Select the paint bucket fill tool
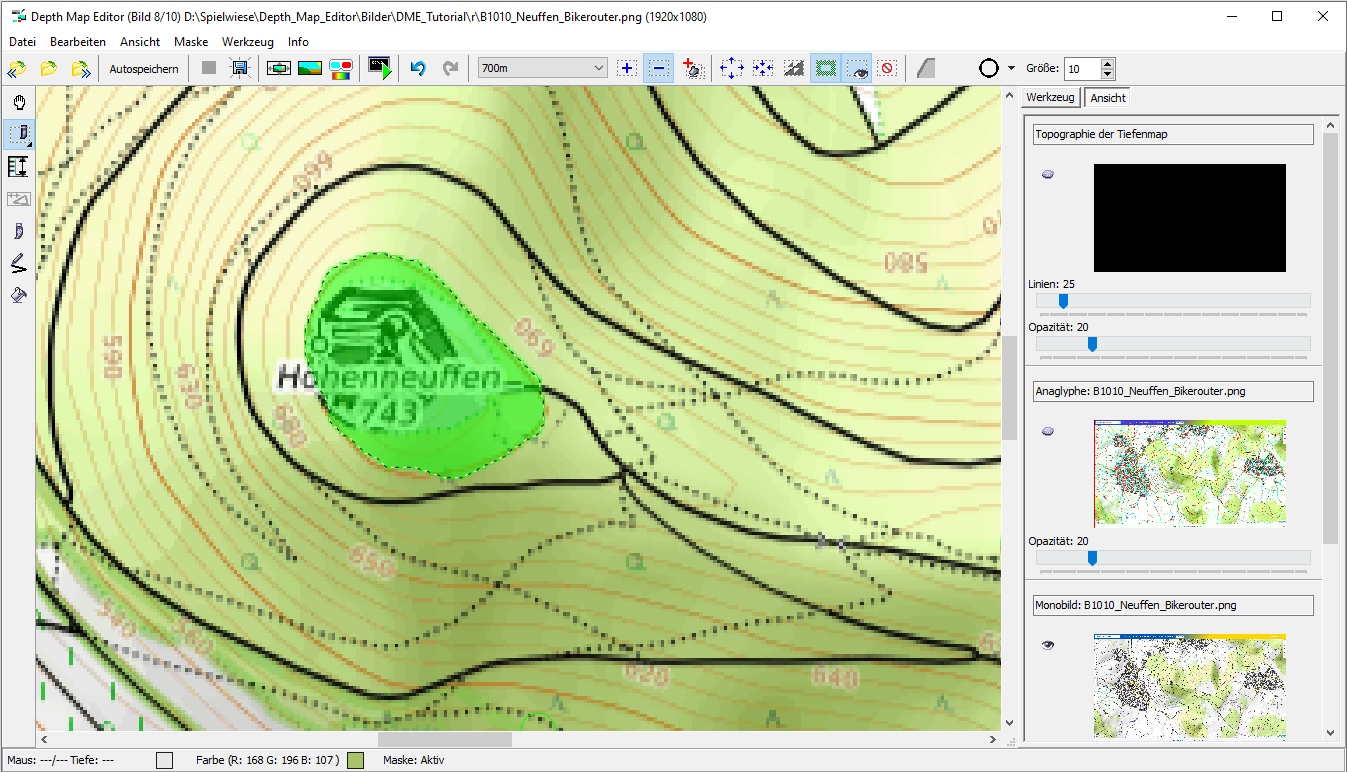 (19, 295)
